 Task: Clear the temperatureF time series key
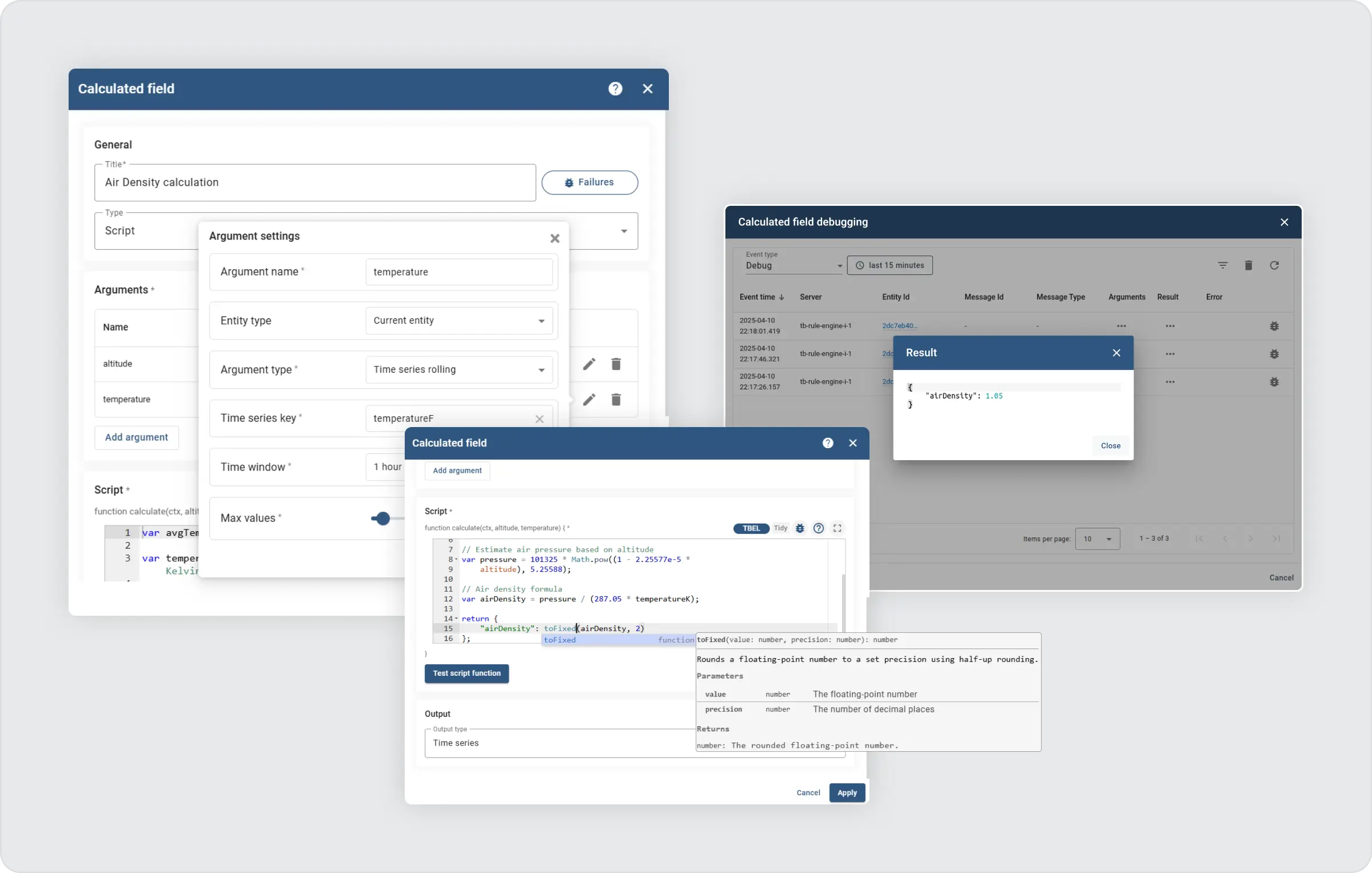tap(539, 419)
